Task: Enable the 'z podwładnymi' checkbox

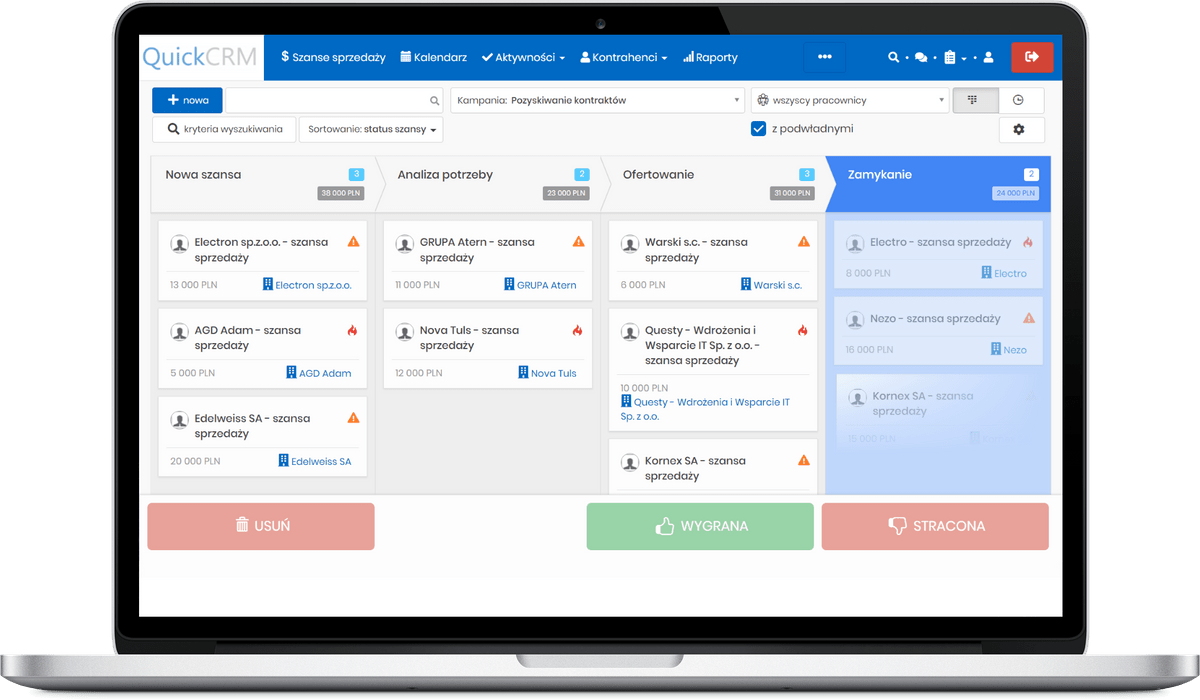Action: (758, 128)
